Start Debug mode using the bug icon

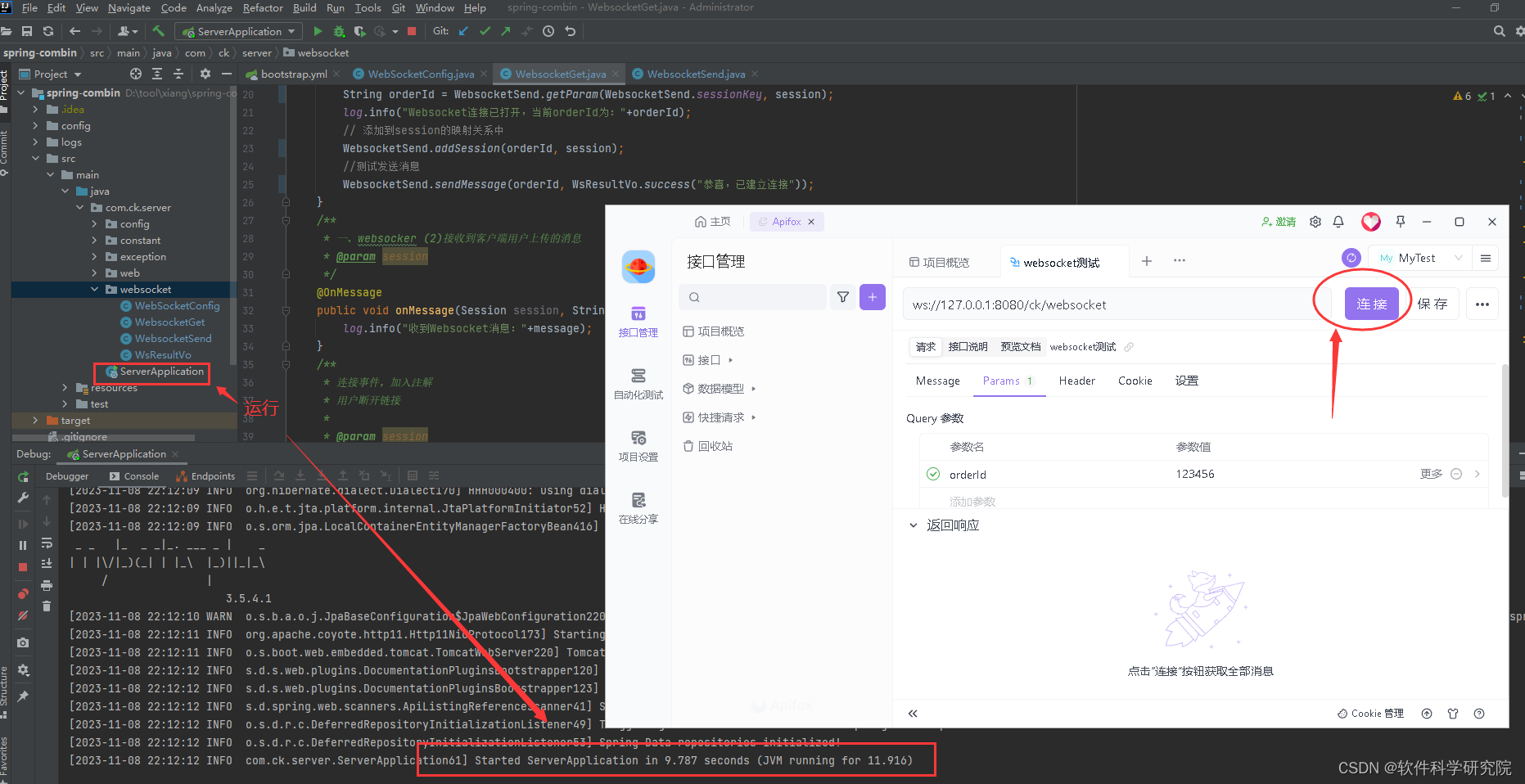pos(338,31)
